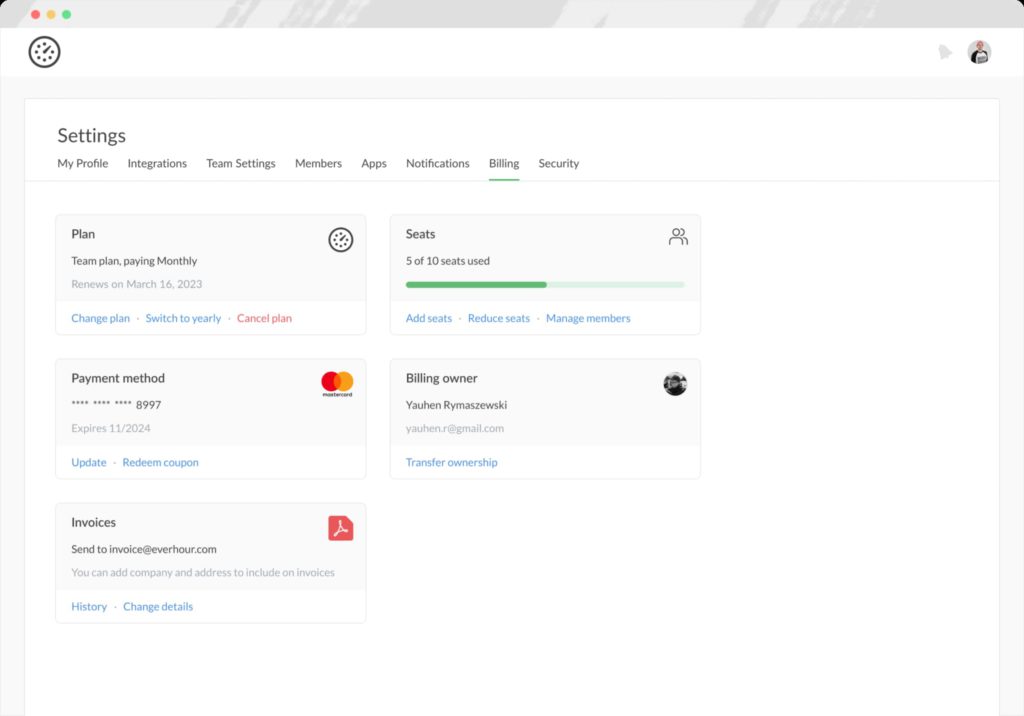Click the green seats usage progress bar

pos(475,284)
